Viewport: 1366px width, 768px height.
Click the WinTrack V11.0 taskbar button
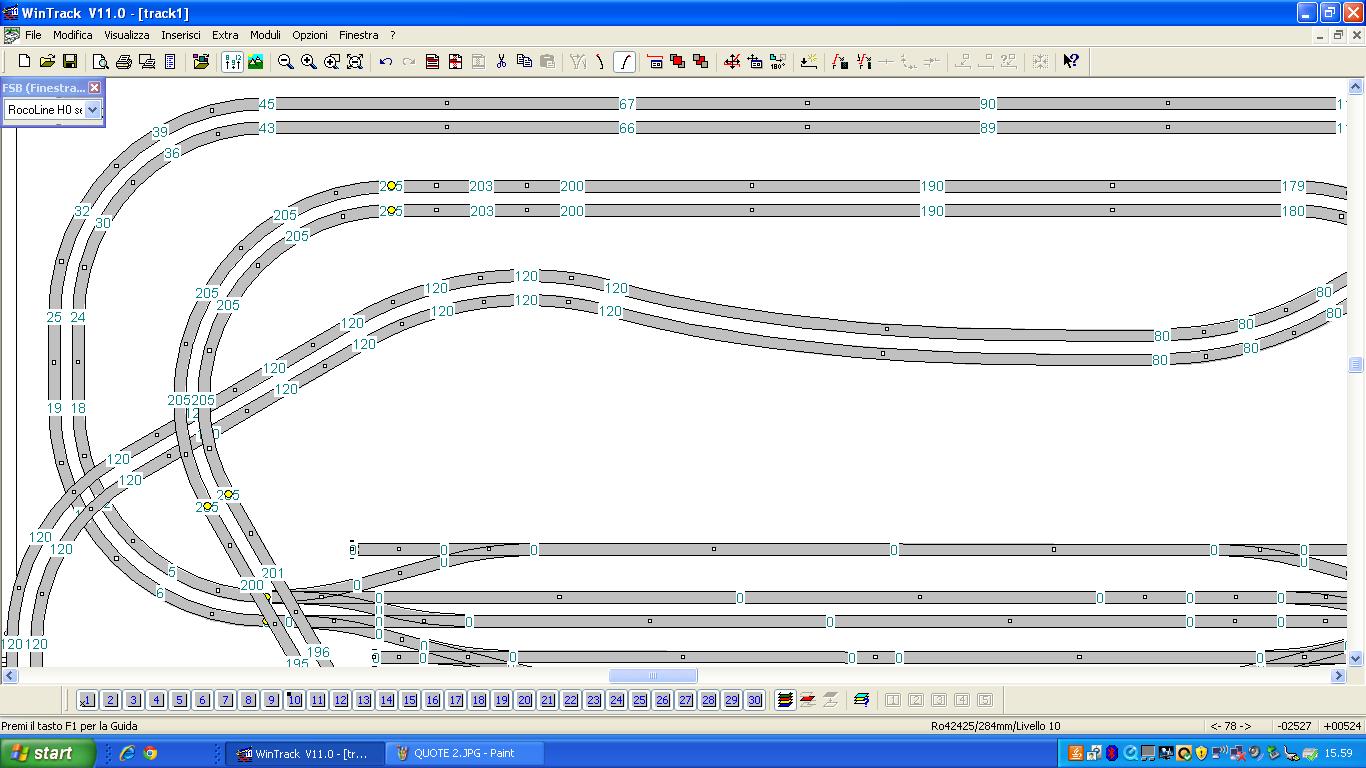click(306, 753)
